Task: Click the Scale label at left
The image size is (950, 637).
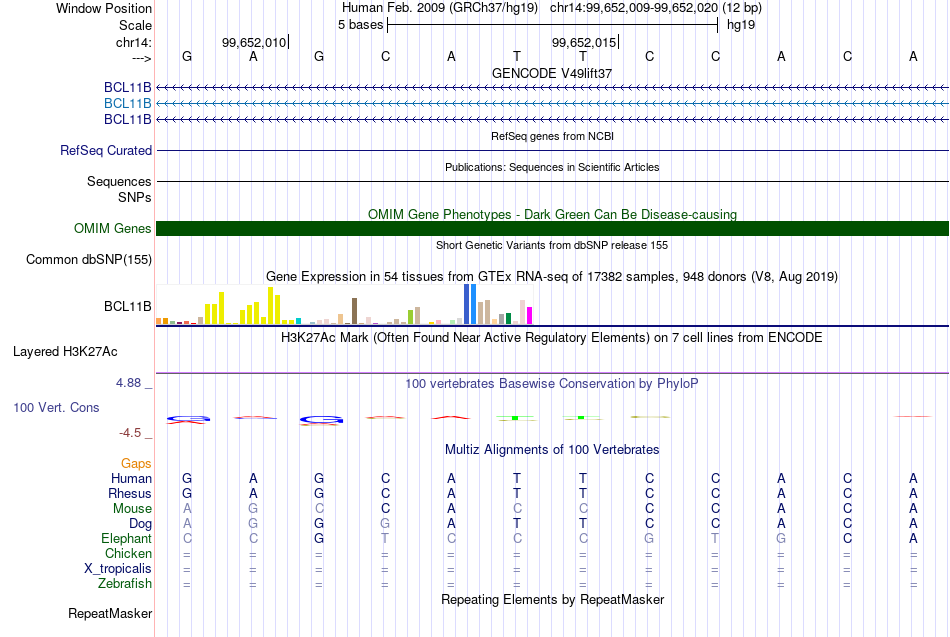Action: pos(135,25)
